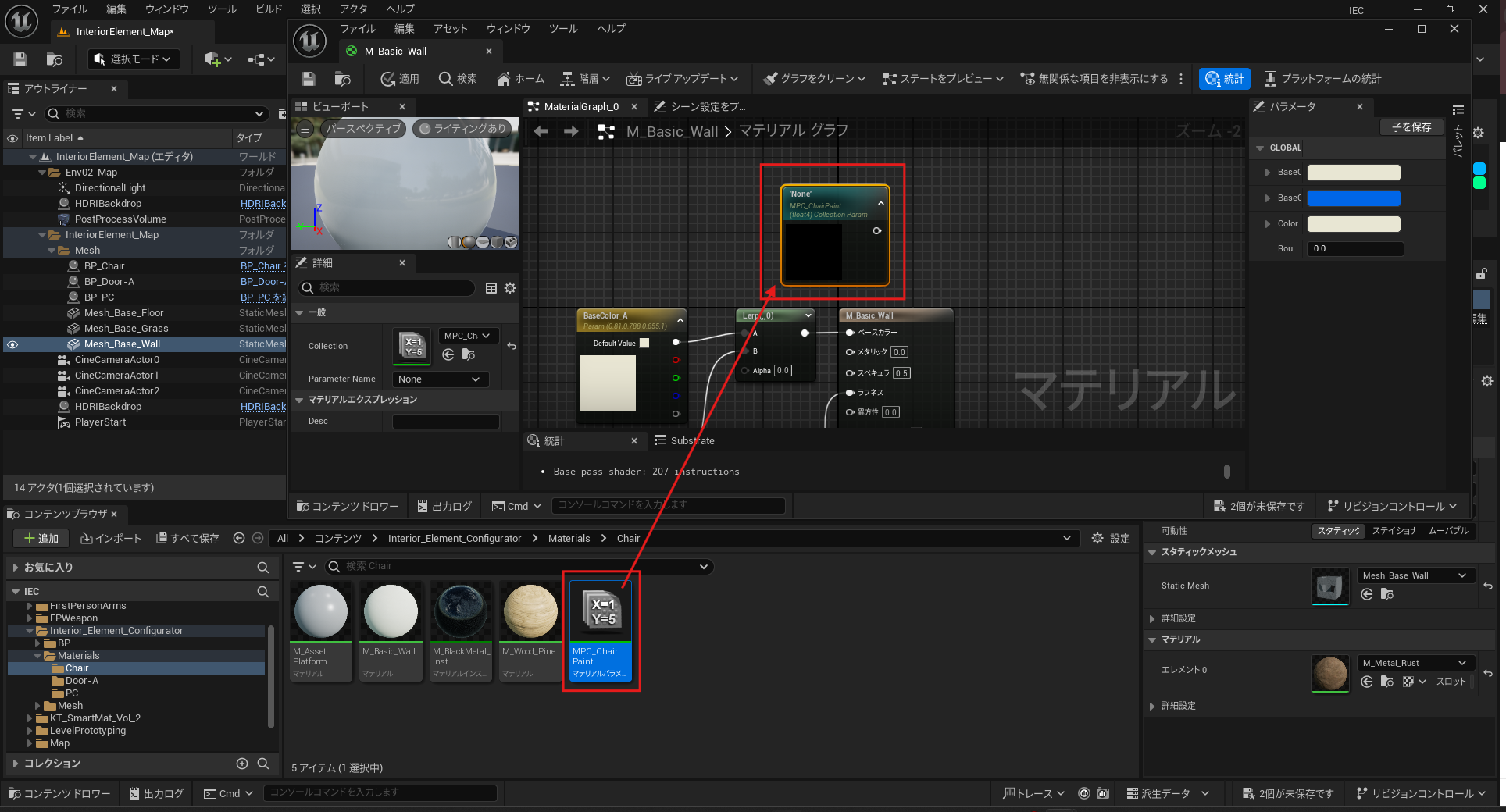
Task: Toggle visibility eye for Mesh_Base_Wall
Action: [12, 344]
